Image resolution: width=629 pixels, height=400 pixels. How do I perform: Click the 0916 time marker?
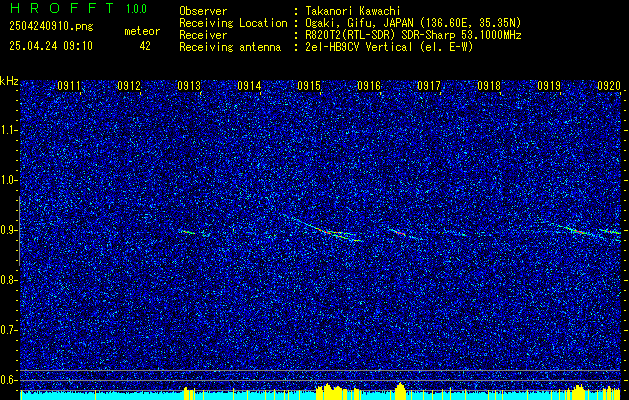tap(369, 85)
